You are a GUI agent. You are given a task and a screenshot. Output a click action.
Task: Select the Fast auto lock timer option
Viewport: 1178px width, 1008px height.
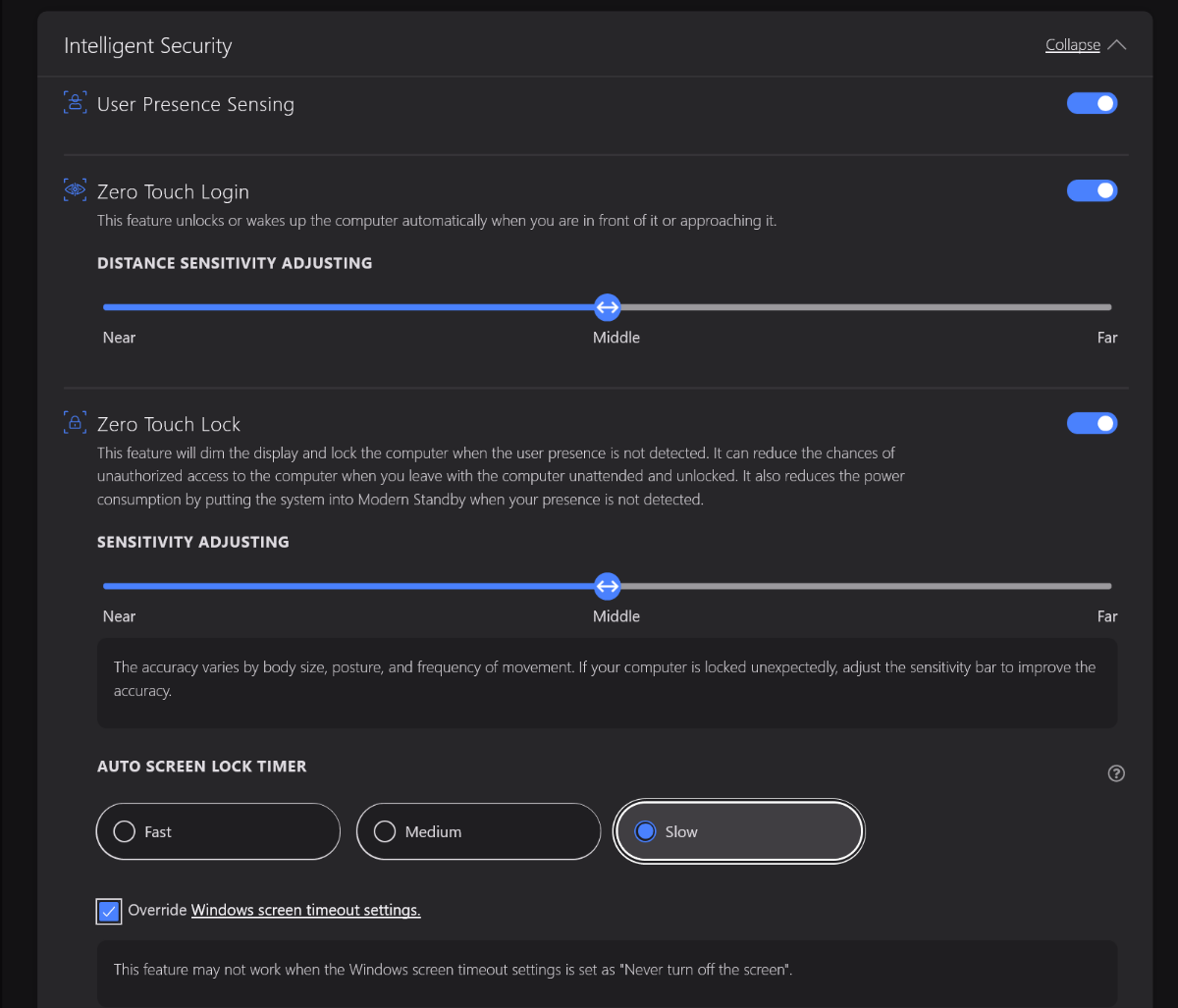[x=218, y=831]
